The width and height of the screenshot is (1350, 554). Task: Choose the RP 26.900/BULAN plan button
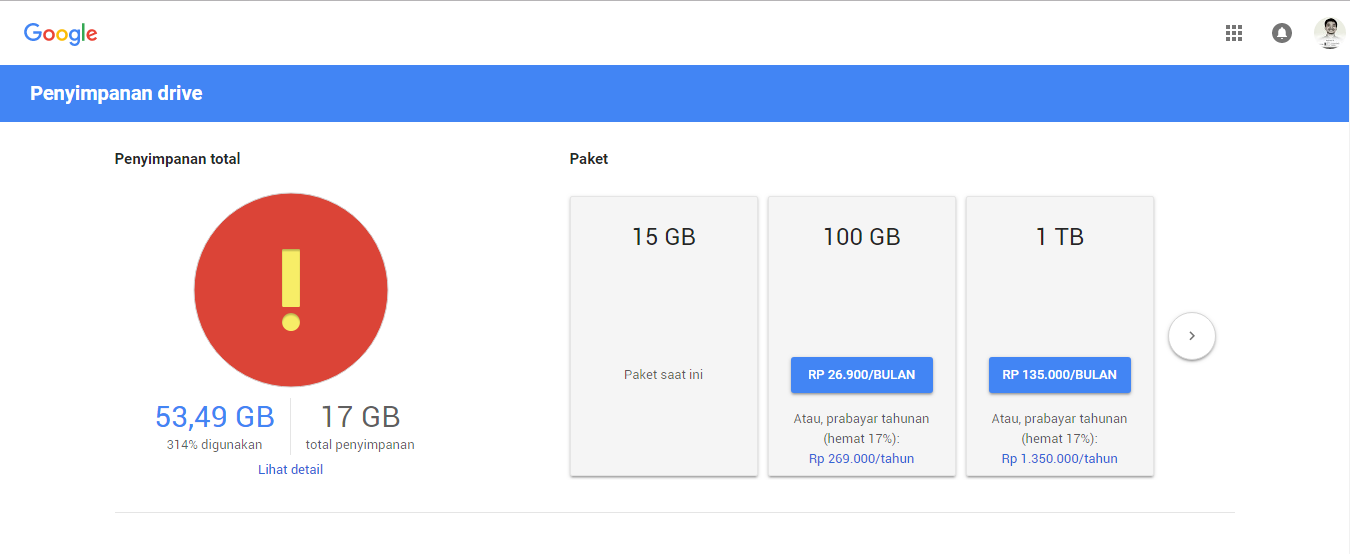click(x=861, y=375)
